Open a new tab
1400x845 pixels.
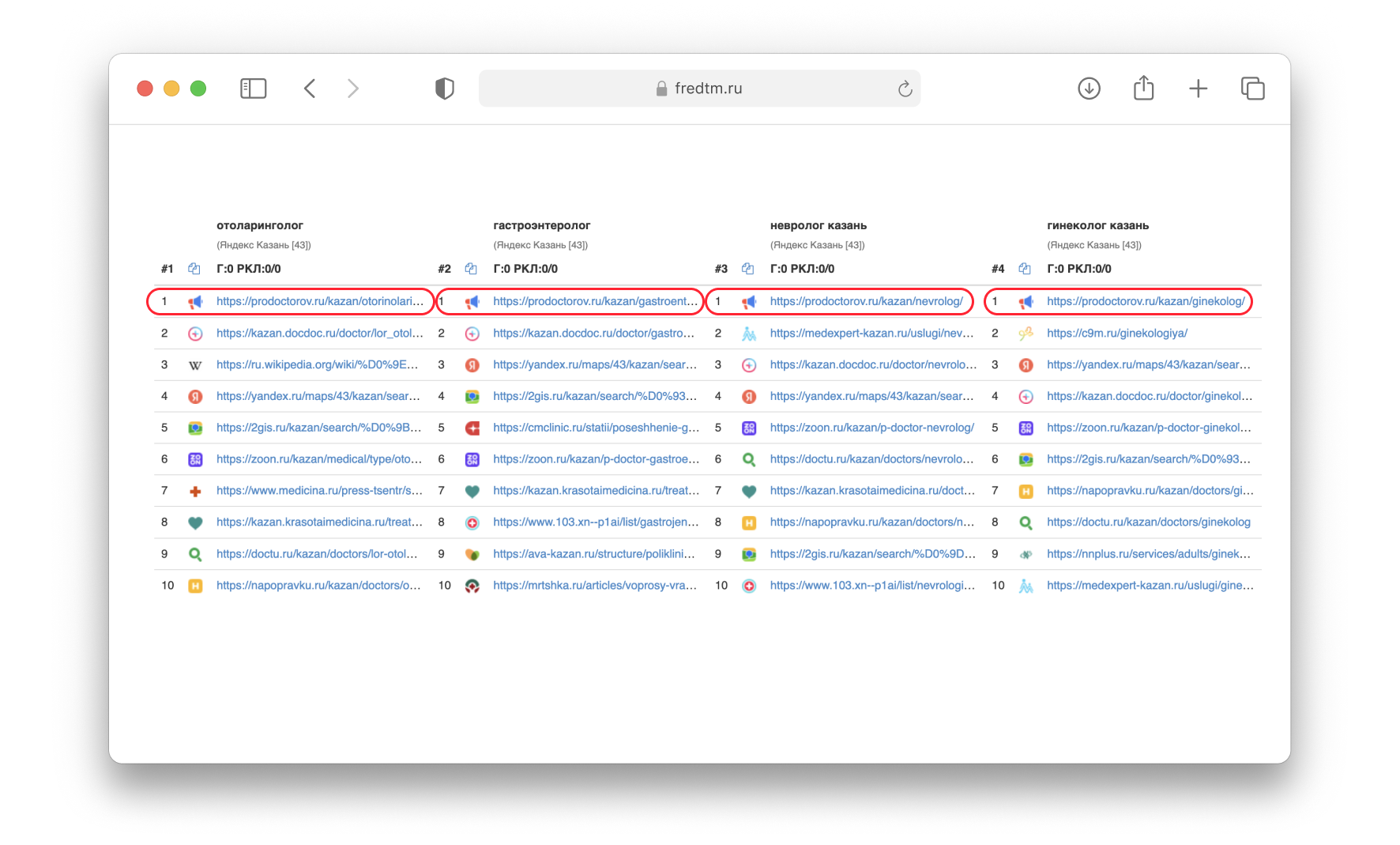pyautogui.click(x=1199, y=89)
